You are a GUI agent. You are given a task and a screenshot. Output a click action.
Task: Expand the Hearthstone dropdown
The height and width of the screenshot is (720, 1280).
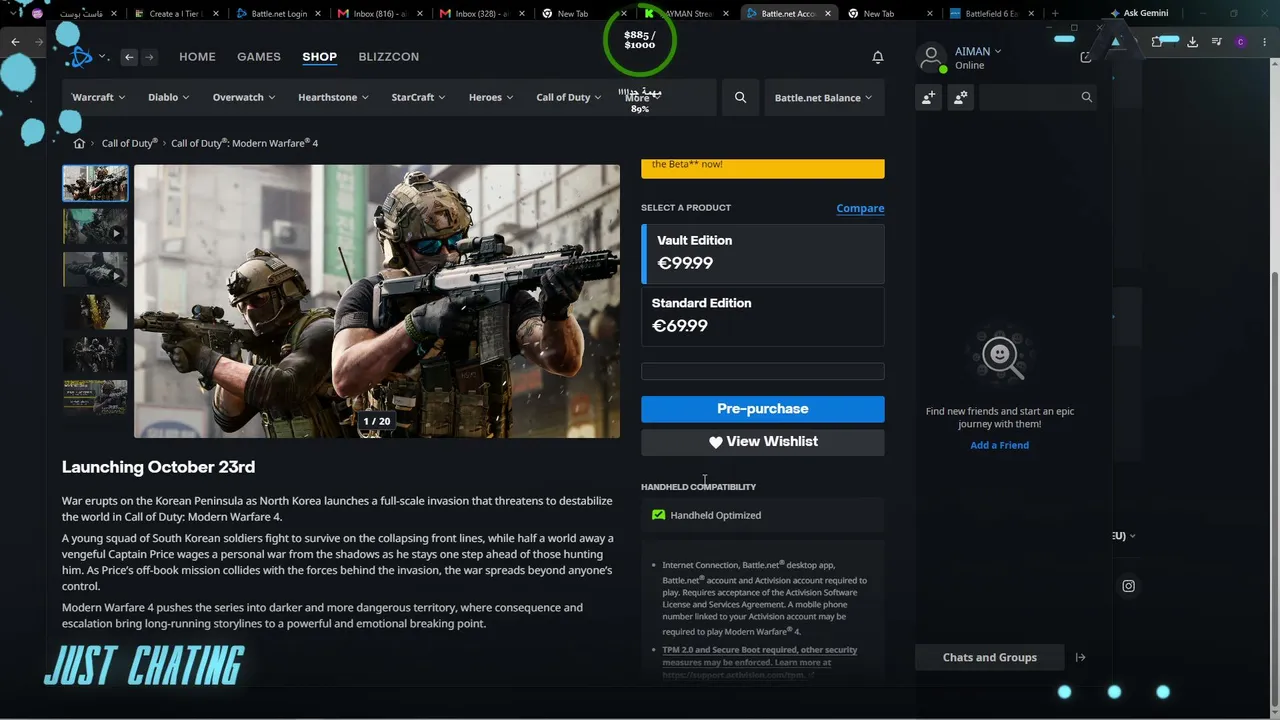333,97
